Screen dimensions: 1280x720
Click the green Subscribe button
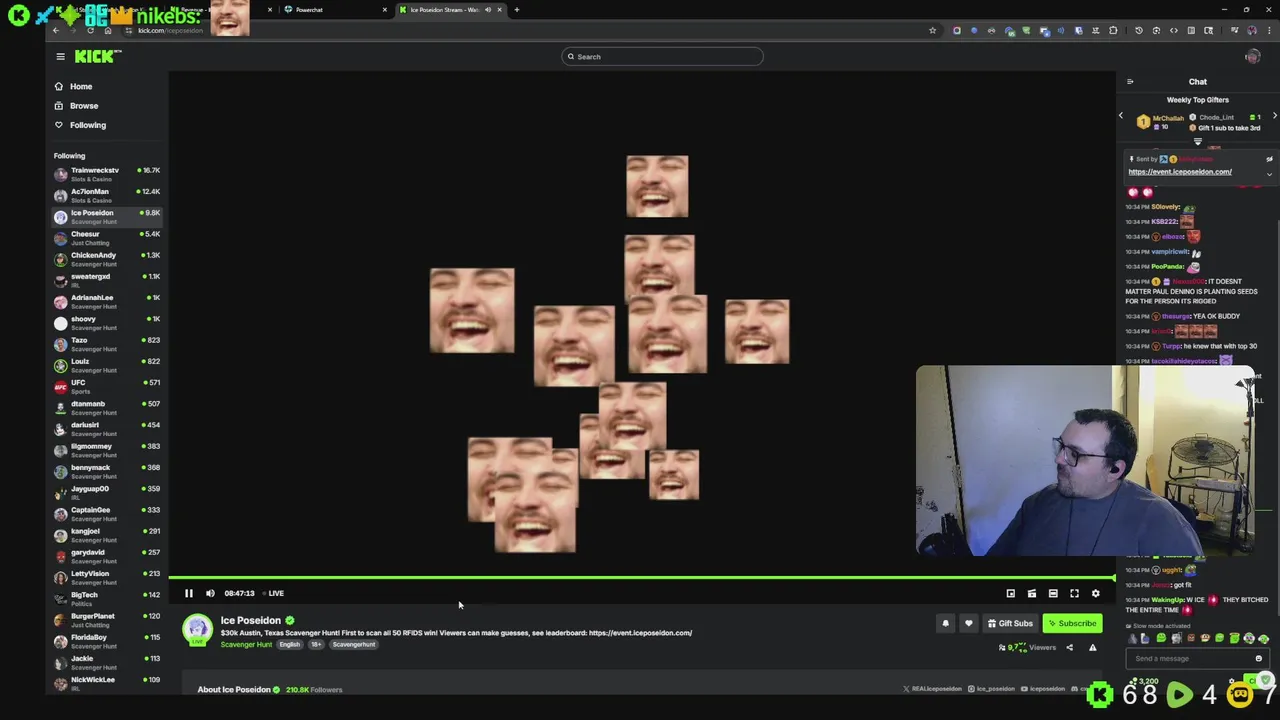pos(1072,623)
